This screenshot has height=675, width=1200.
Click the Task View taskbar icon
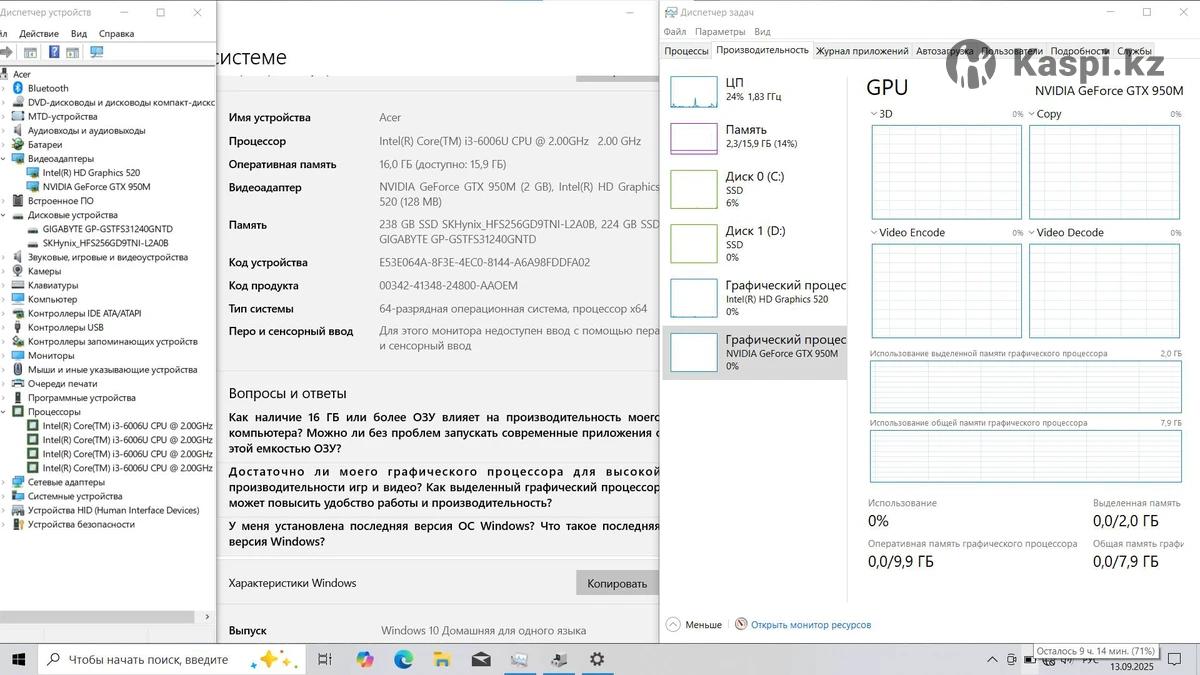325,659
